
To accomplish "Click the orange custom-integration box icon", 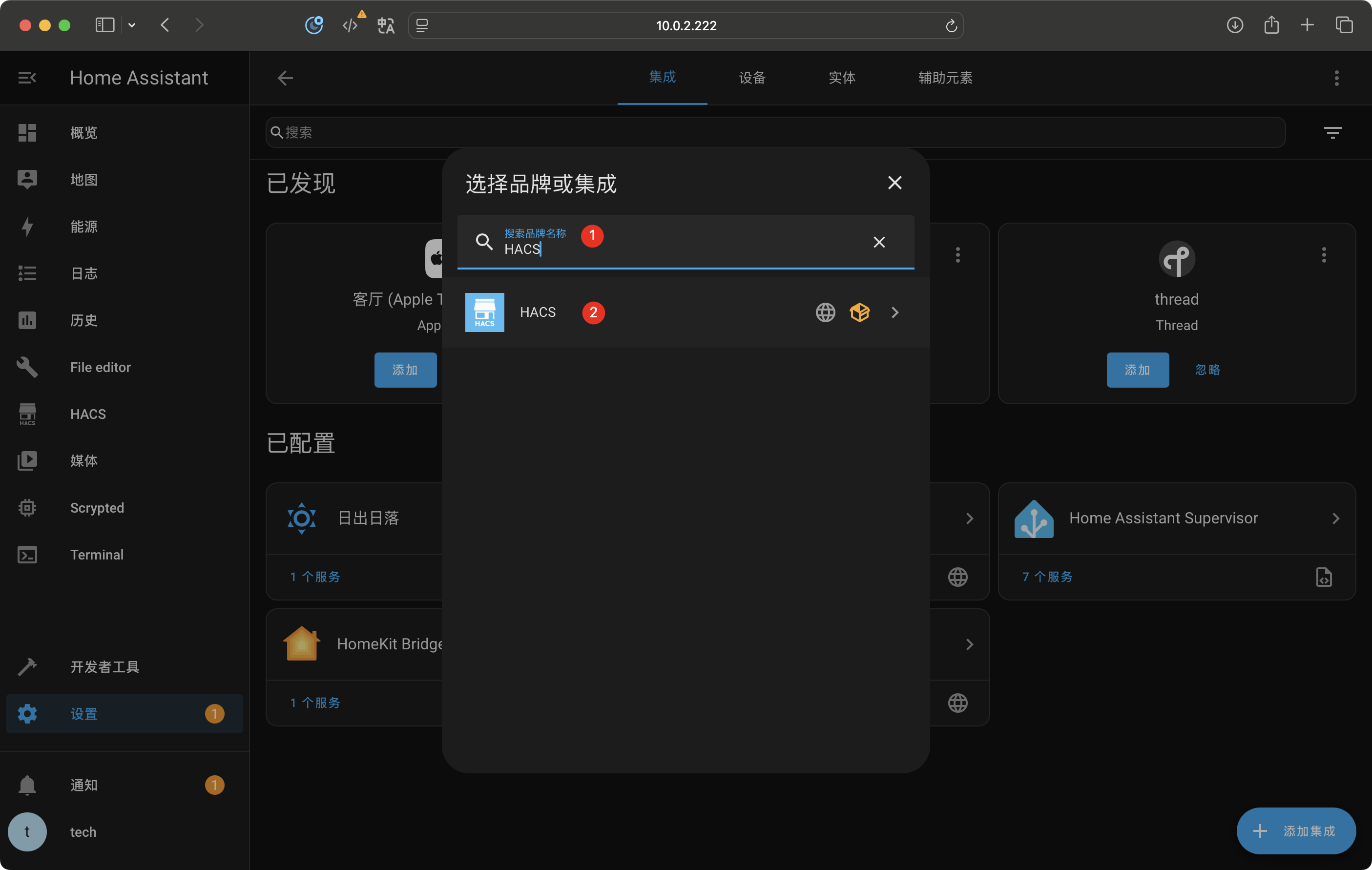I will click(x=860, y=312).
